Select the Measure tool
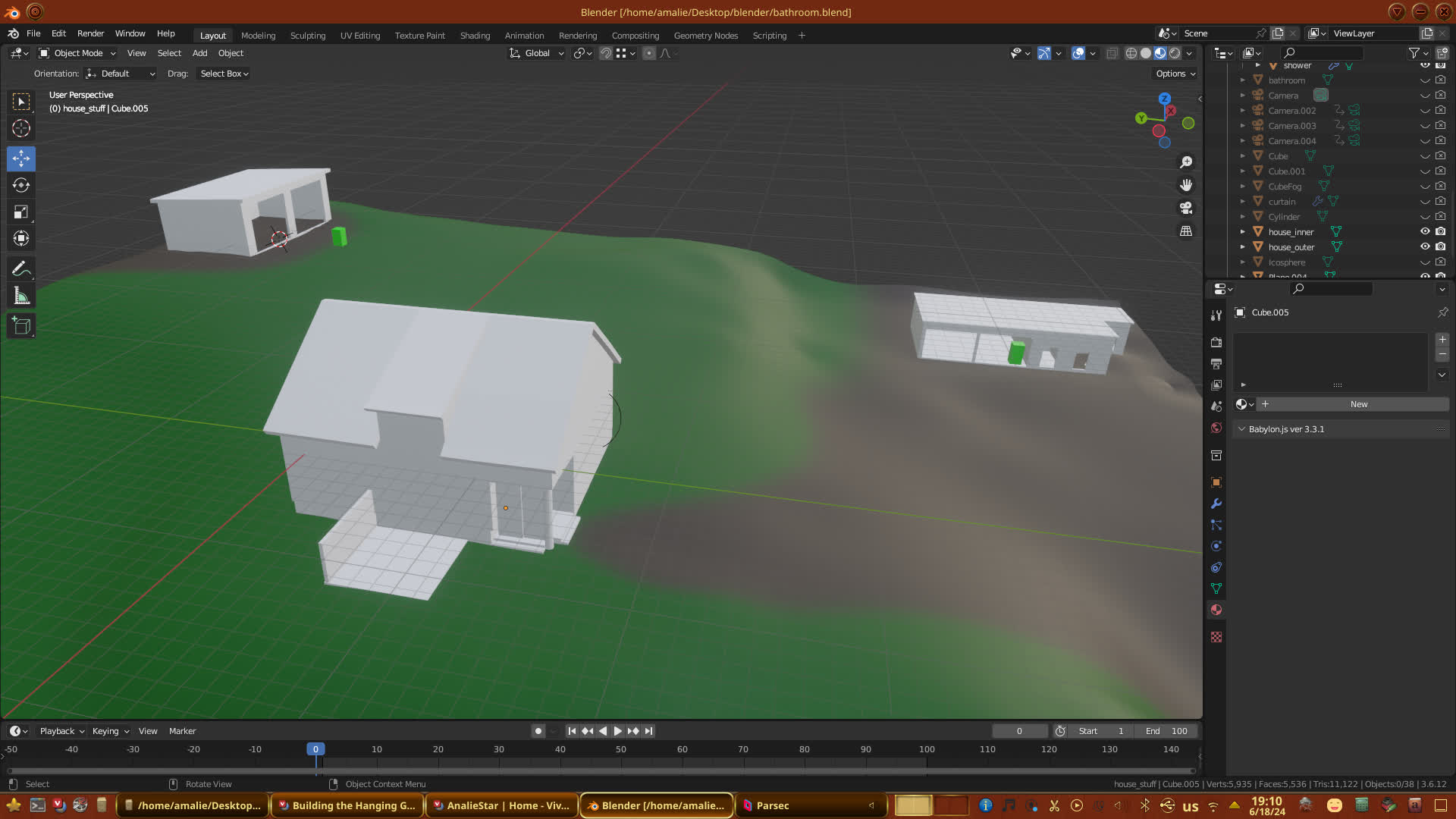This screenshot has width=1456, height=819. [21, 297]
